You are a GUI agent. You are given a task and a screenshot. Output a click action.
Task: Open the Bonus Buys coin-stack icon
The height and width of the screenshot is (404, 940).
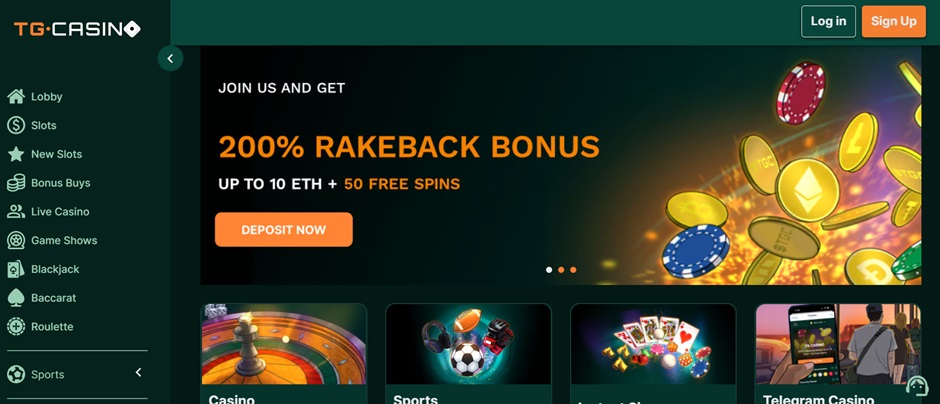(16, 183)
